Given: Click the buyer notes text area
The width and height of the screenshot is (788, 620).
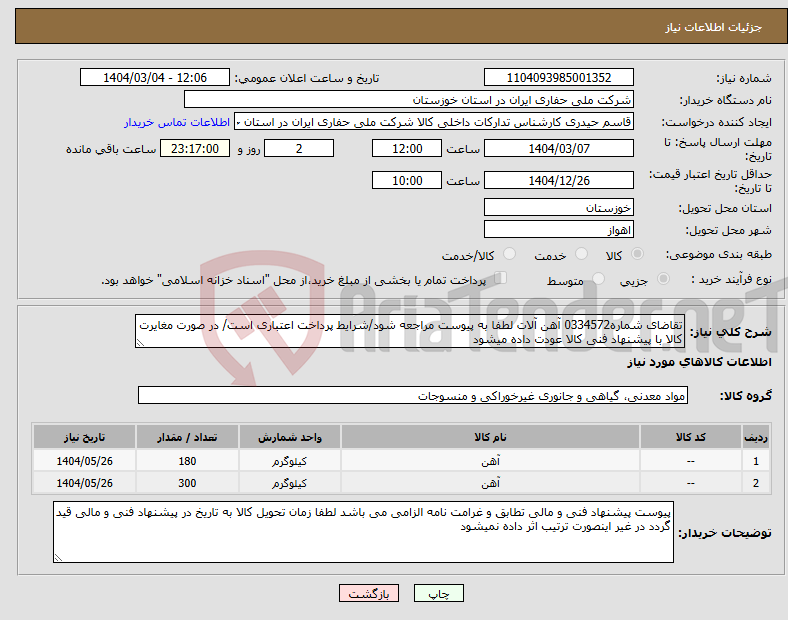Looking at the screenshot, I should coord(363,532).
